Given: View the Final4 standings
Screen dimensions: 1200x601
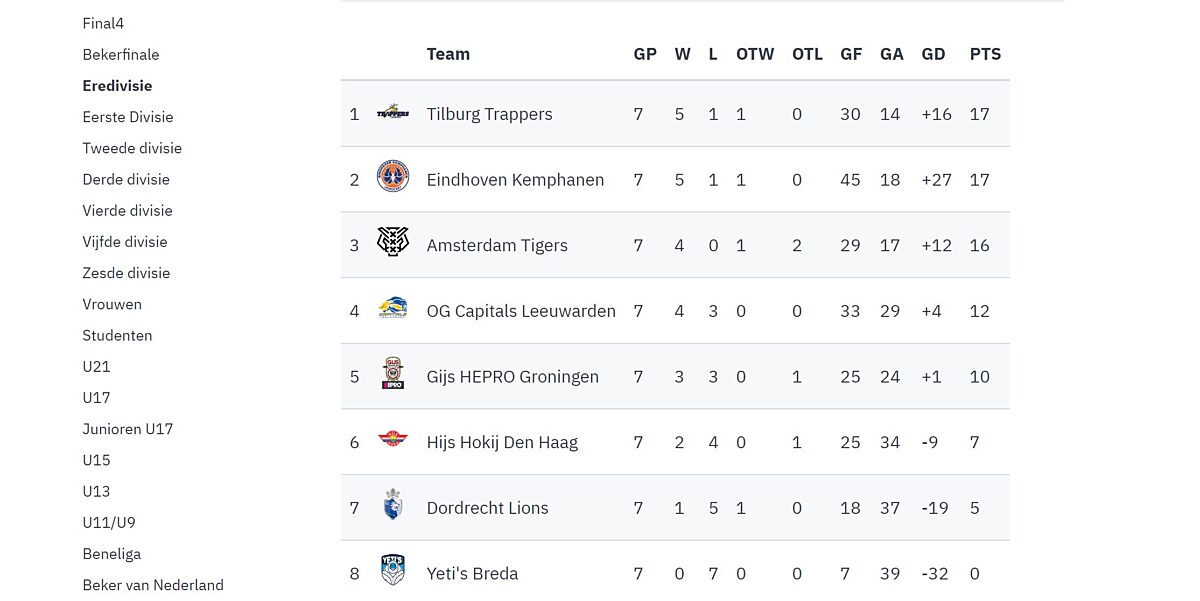Looking at the screenshot, I should pyautogui.click(x=103, y=23).
